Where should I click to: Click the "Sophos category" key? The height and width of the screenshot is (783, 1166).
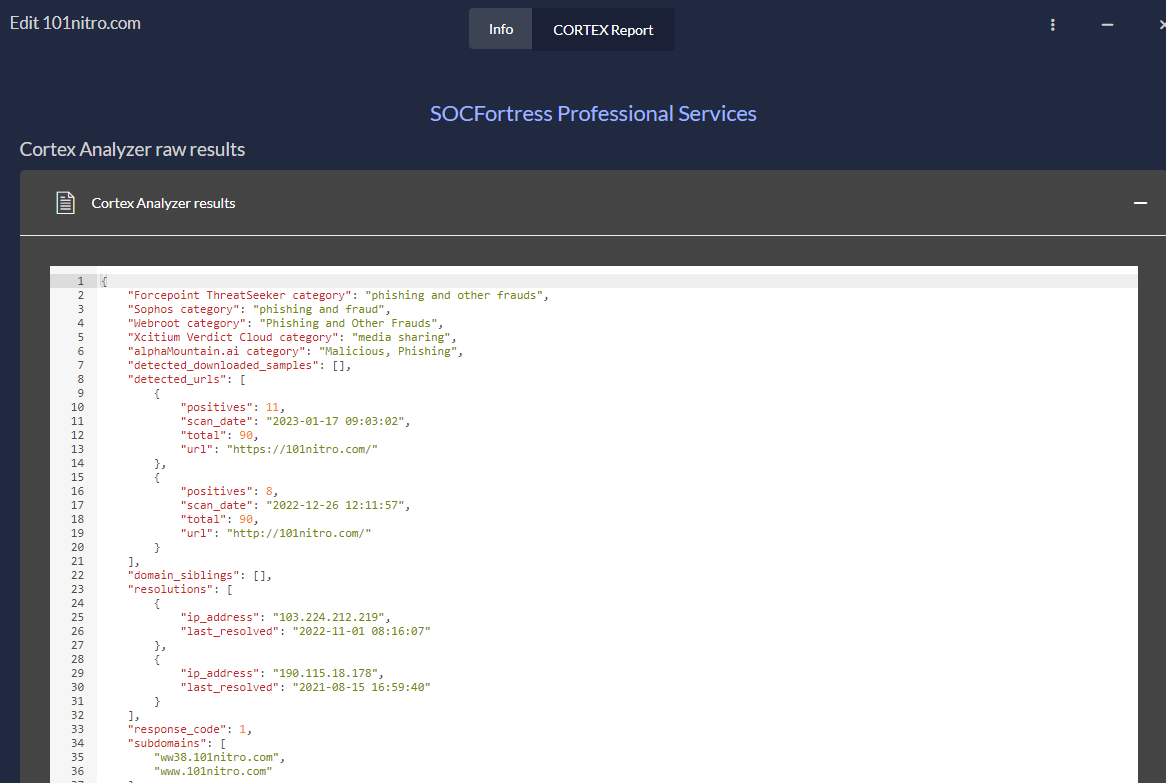tap(184, 309)
